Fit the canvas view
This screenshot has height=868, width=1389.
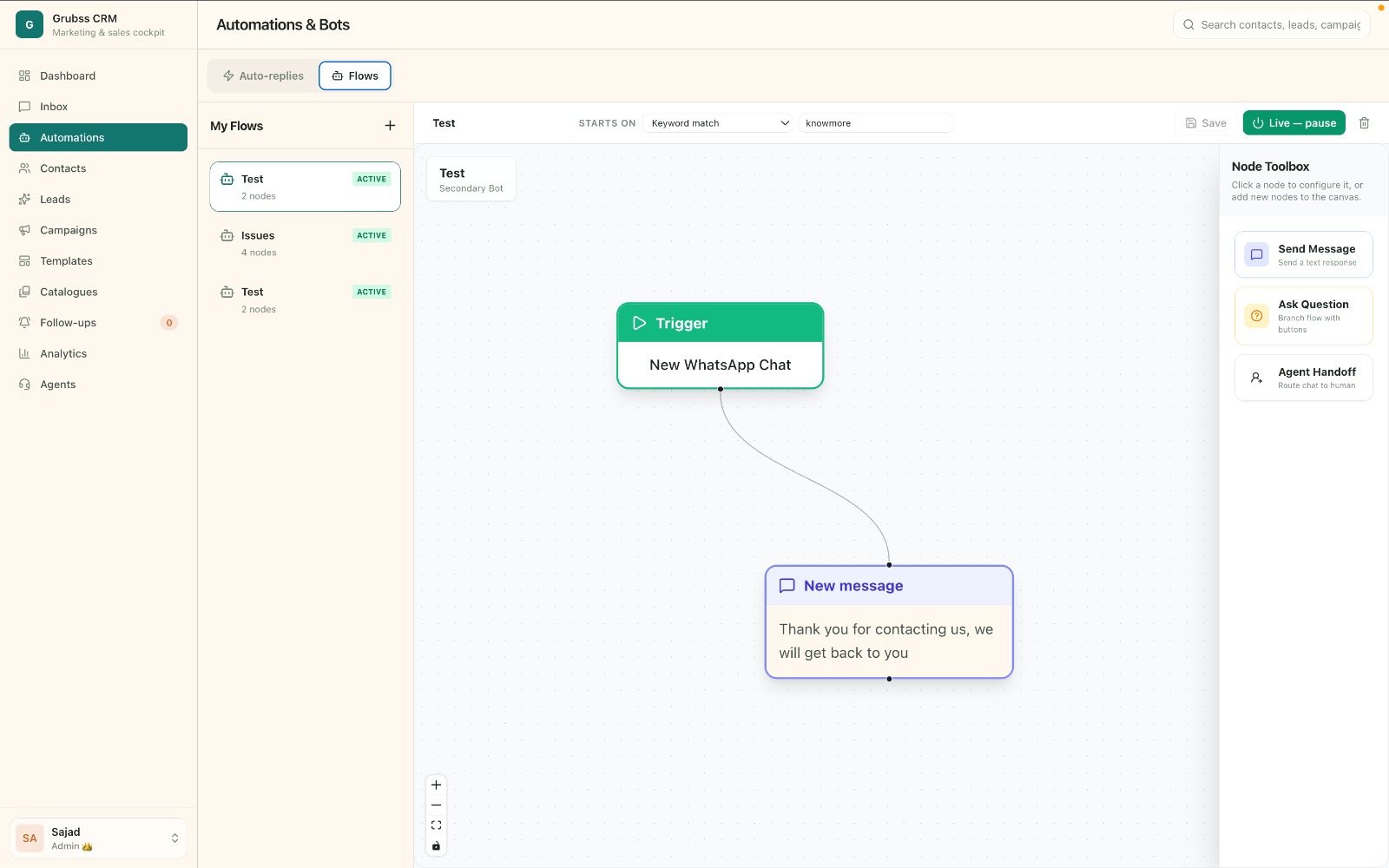(x=437, y=825)
